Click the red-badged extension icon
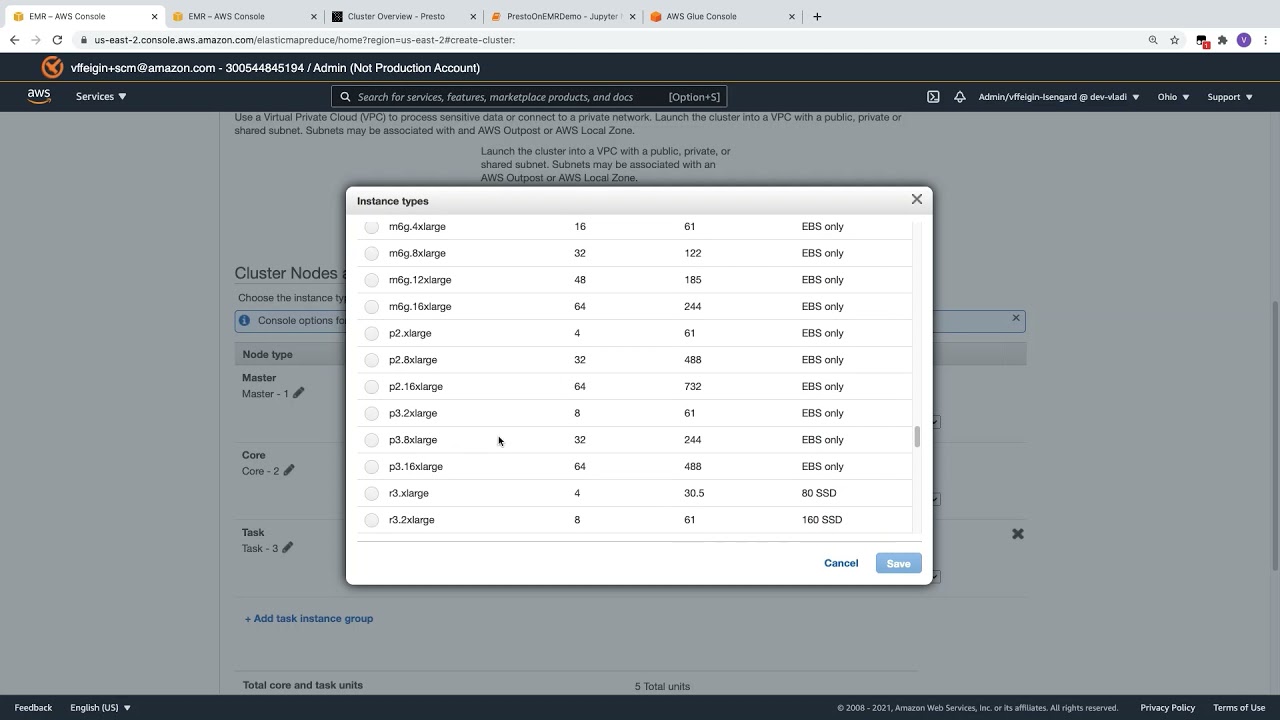This screenshot has height=720, width=1280. pyautogui.click(x=1203, y=41)
